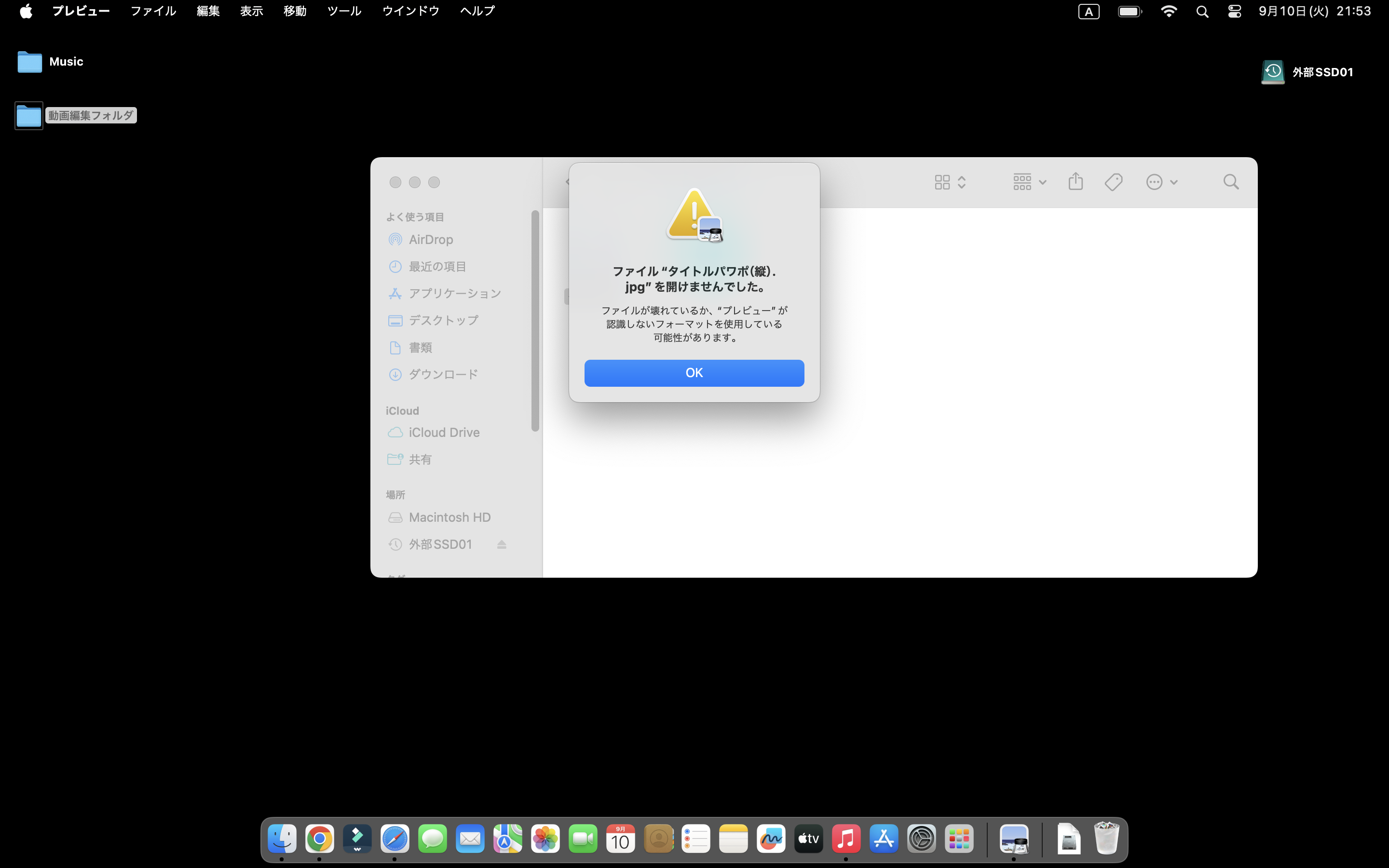Viewport: 1389px width, 868px height.
Task: Open the search magnifier in Finder window
Action: click(x=1231, y=182)
